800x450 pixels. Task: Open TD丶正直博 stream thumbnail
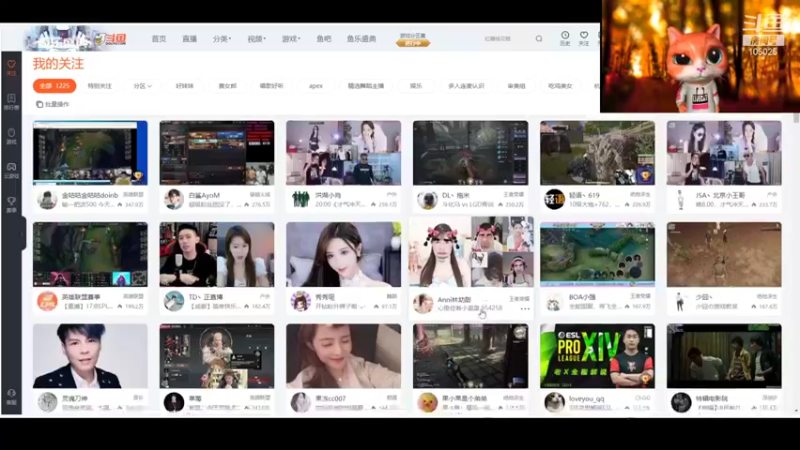(x=217, y=254)
